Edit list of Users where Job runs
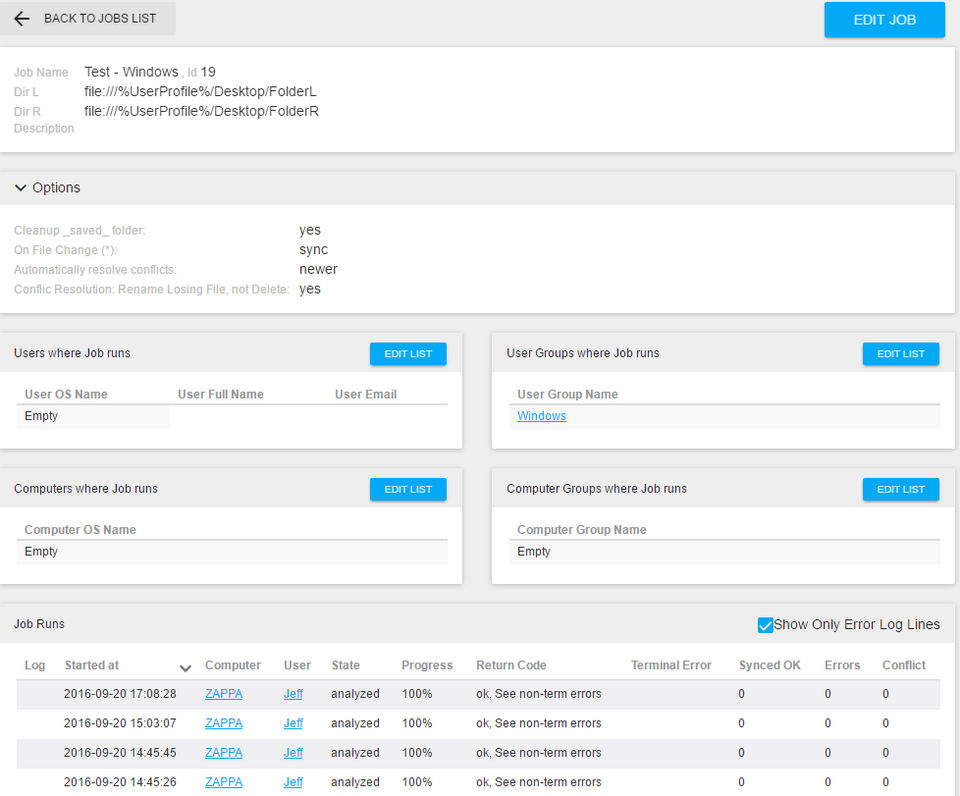960x796 pixels. (x=408, y=354)
